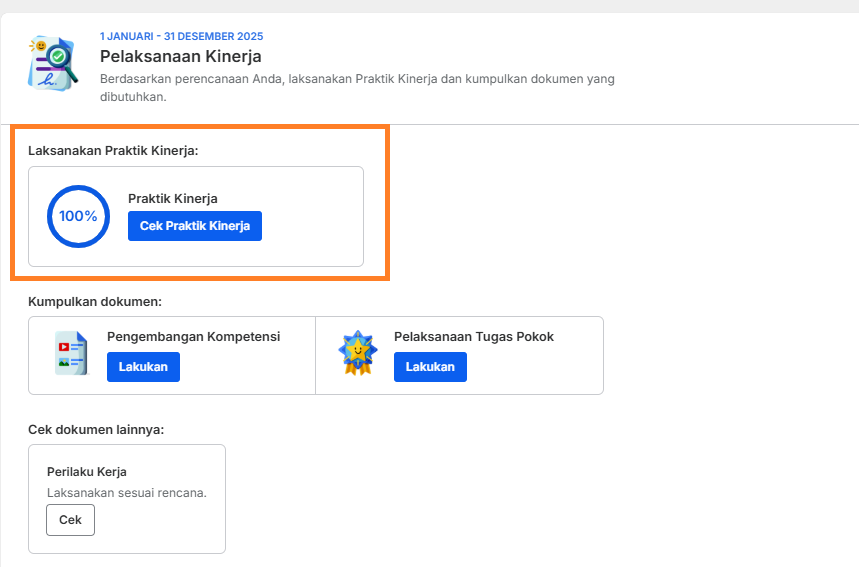
Task: Click the Pengembangan Kompetensi document icon
Action: (71, 353)
